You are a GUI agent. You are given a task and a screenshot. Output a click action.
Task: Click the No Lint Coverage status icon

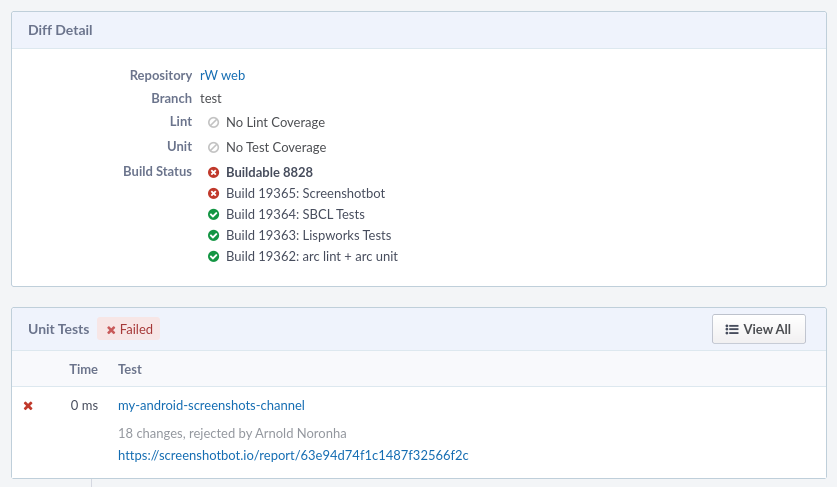coord(213,123)
